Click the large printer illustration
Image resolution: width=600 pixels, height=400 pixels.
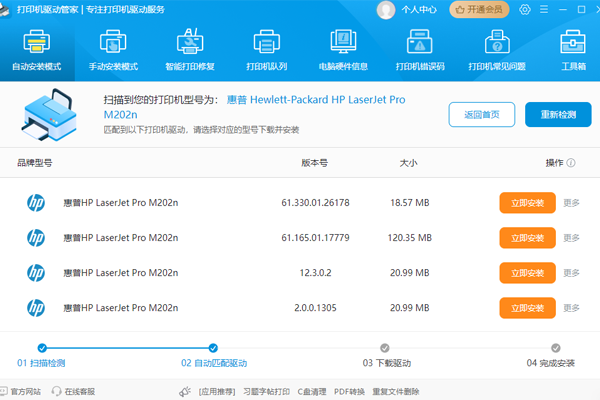pyautogui.click(x=49, y=114)
